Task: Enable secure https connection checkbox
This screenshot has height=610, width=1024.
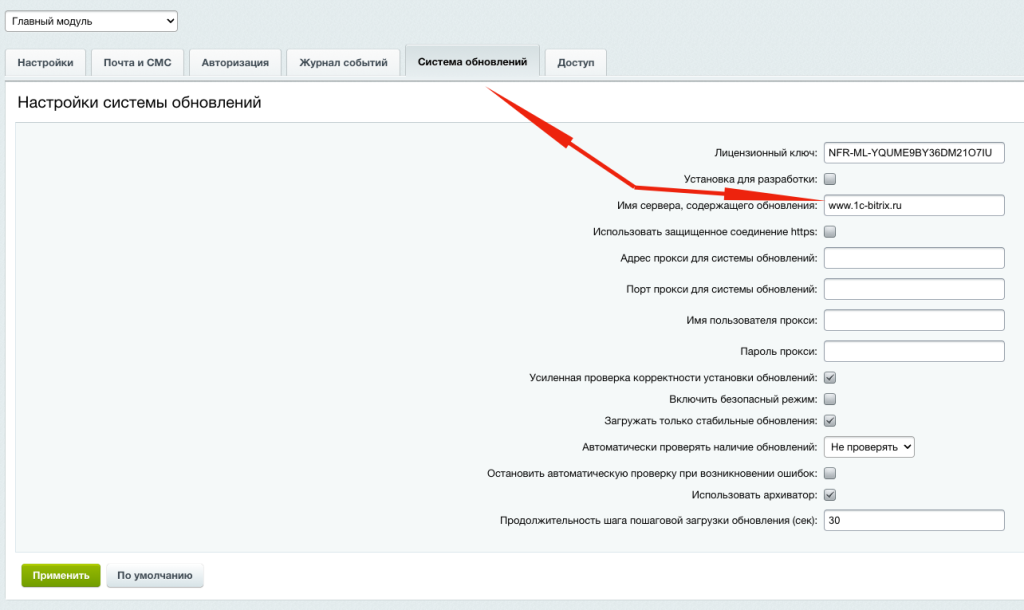Action: click(829, 231)
